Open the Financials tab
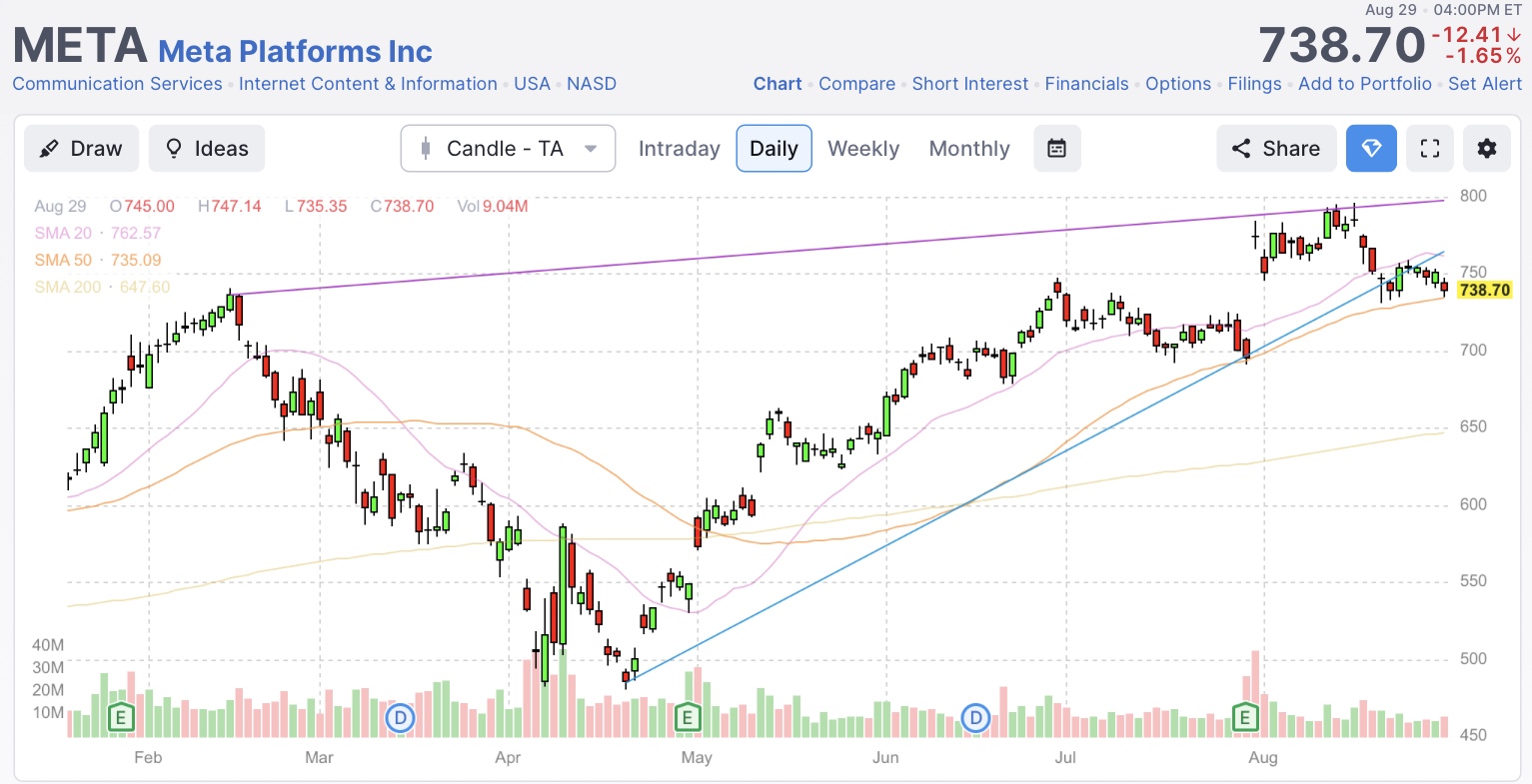The image size is (1532, 784). pyautogui.click(x=1086, y=84)
